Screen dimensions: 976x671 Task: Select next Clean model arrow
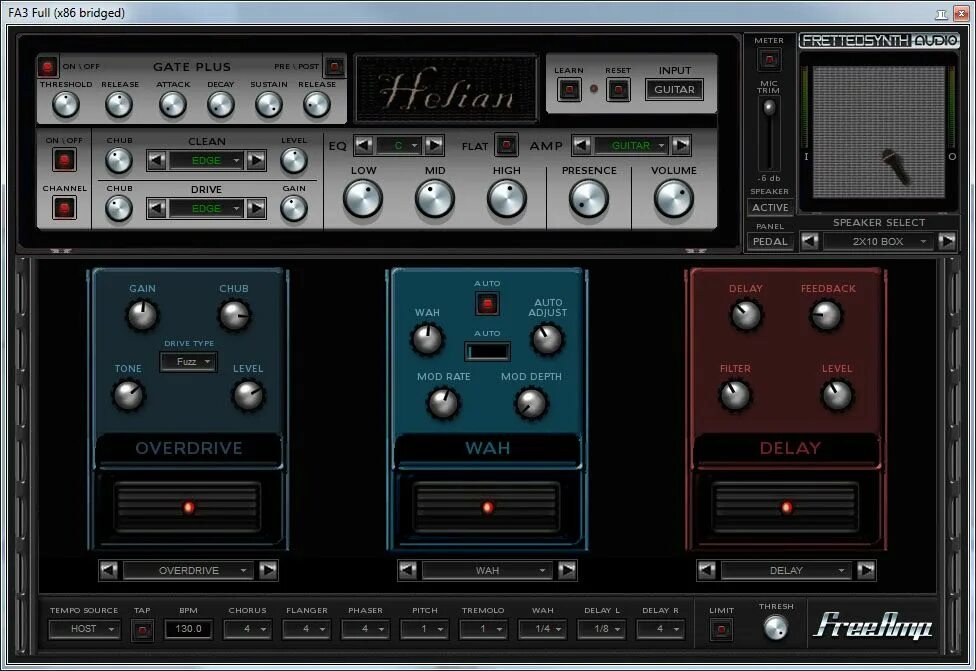pyautogui.click(x=256, y=160)
